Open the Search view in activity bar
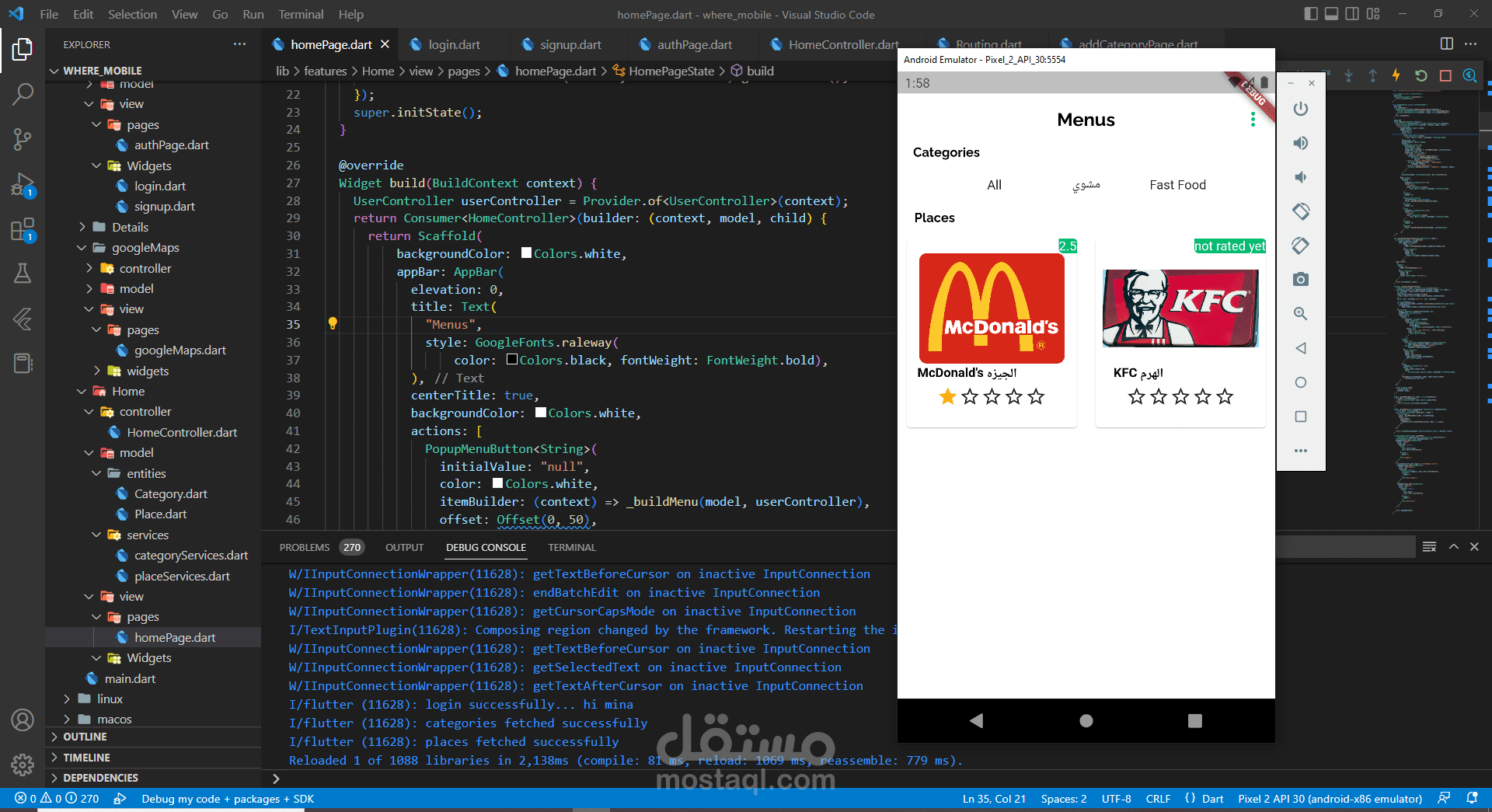This screenshot has height=812, width=1492. tap(23, 95)
